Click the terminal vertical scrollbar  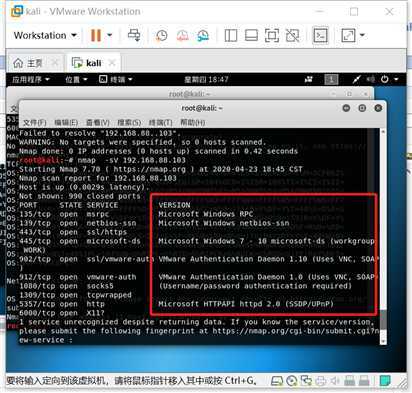tap(383, 237)
